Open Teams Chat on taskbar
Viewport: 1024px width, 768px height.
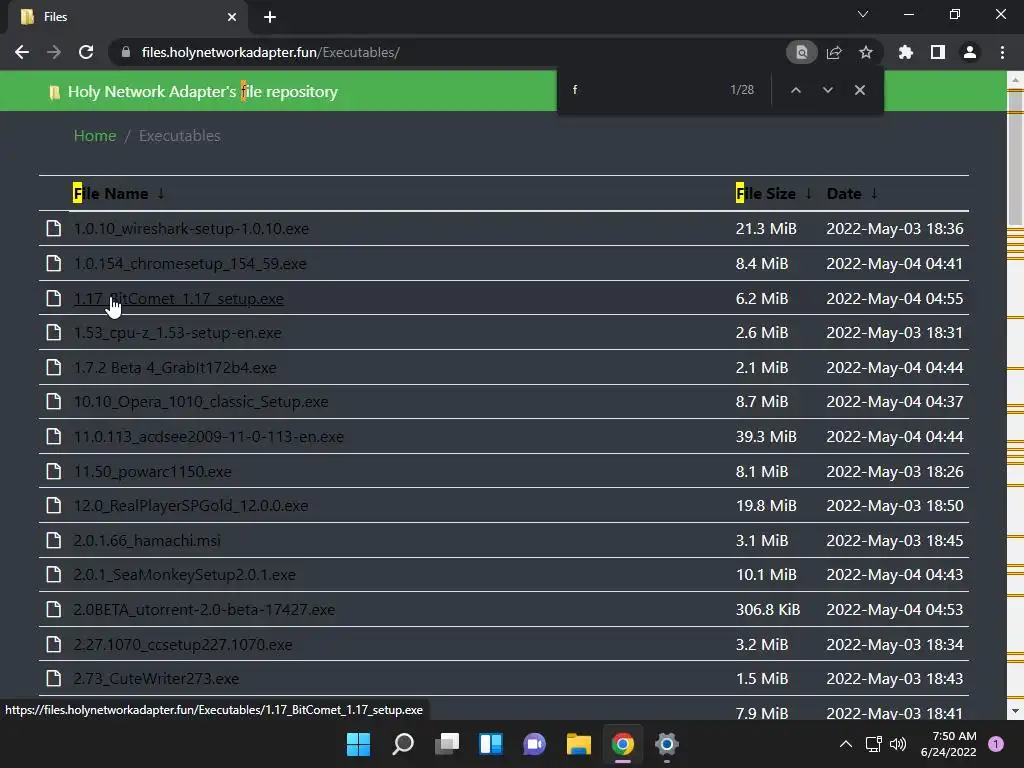pos(534,744)
